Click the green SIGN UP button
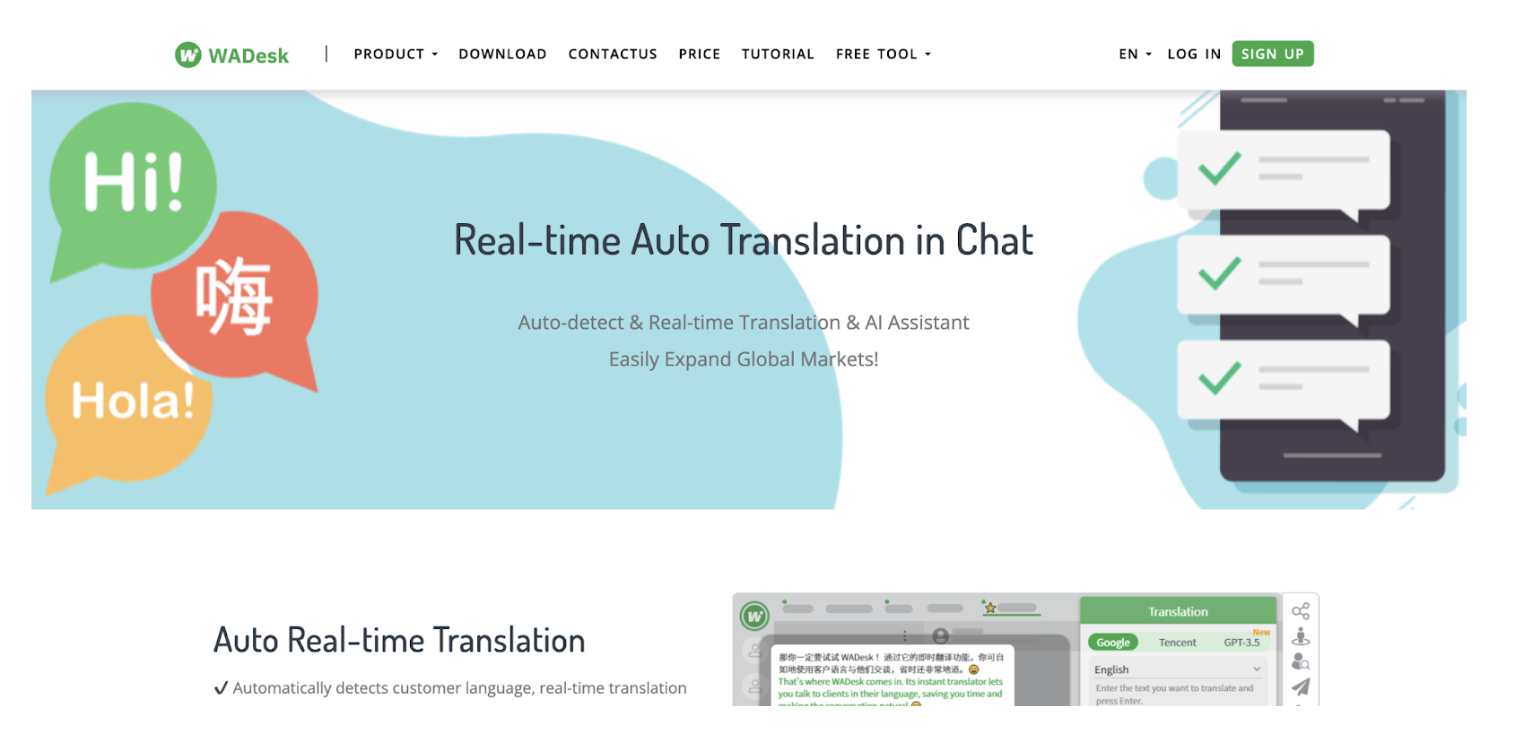Image resolution: width=1516 pixels, height=746 pixels. point(1272,54)
